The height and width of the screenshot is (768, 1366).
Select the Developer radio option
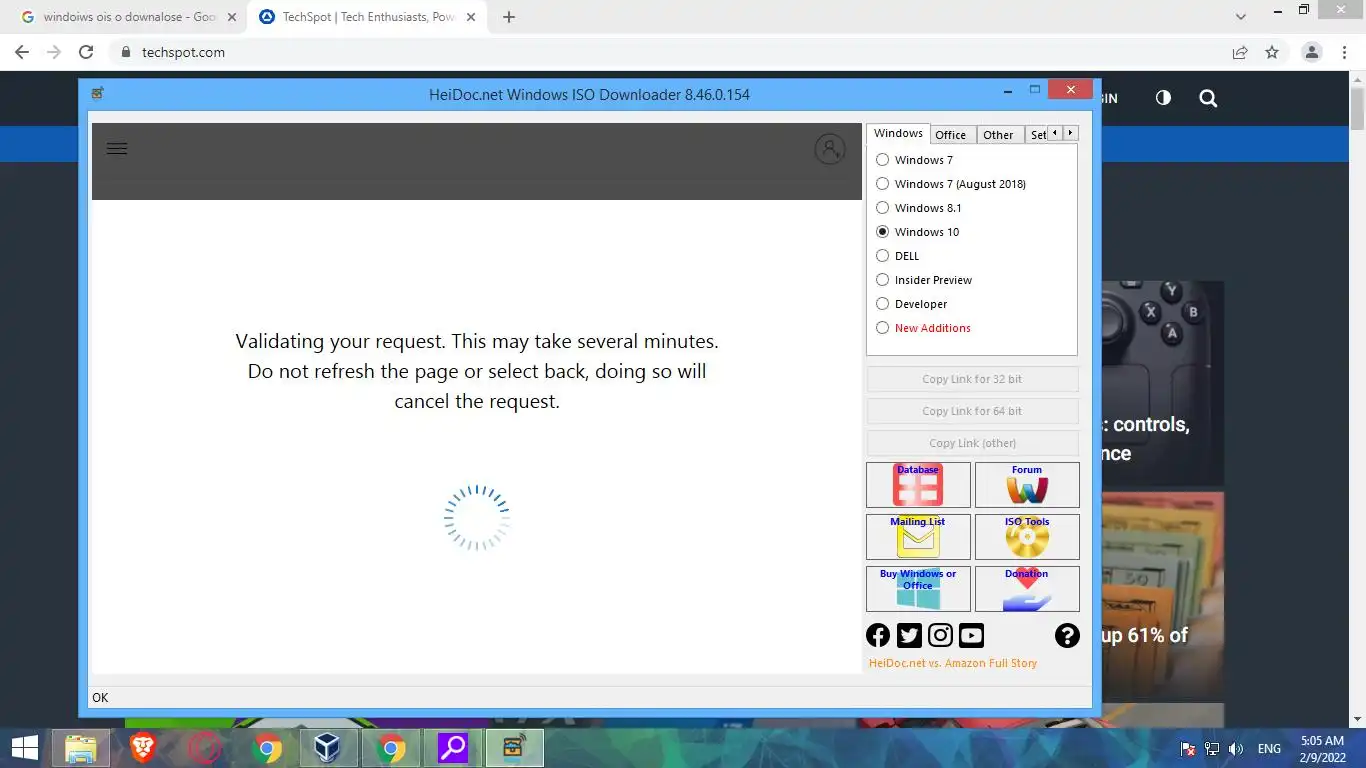[911, 304]
